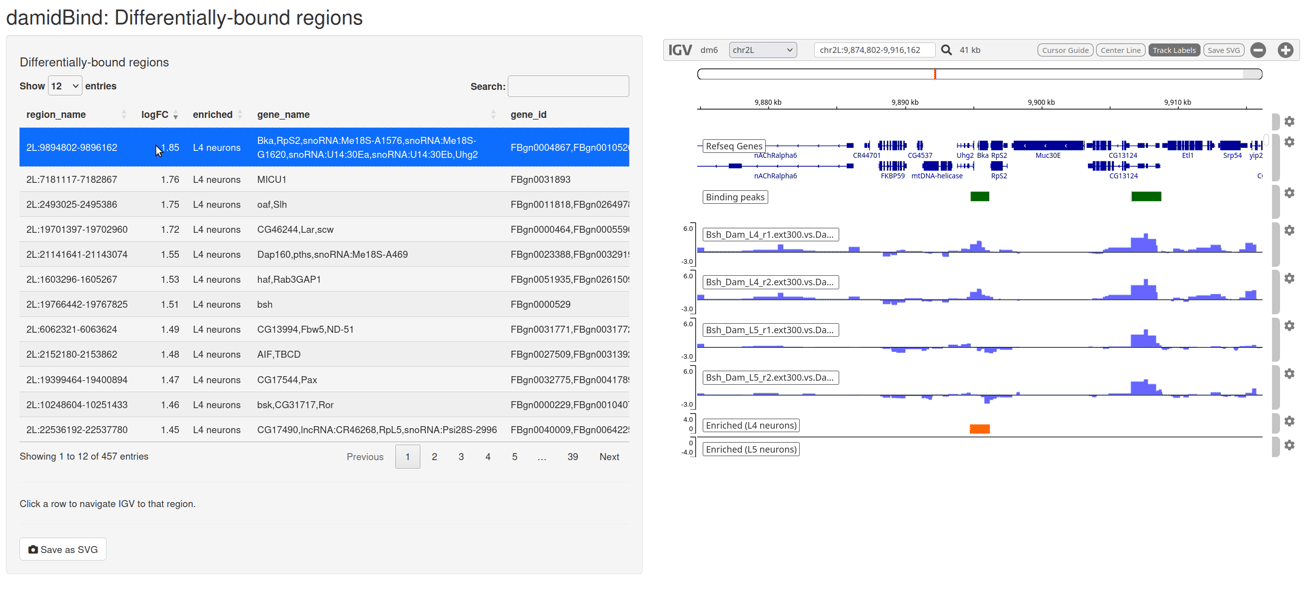Click the magnifier search icon next to the locus box
This screenshot has width=1307, height=591.
pos(946,49)
